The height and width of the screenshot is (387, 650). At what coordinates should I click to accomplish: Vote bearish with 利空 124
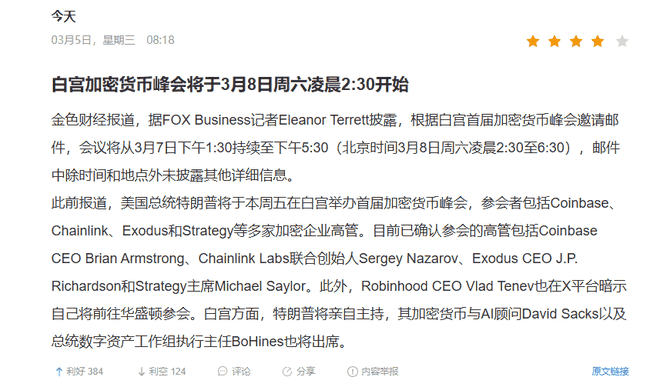(162, 372)
